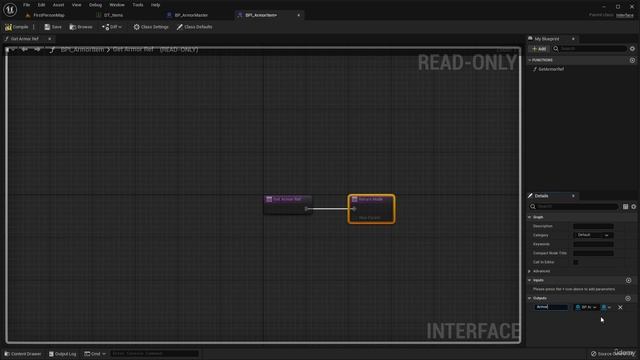Collapse the Outputs section

pos(530,298)
